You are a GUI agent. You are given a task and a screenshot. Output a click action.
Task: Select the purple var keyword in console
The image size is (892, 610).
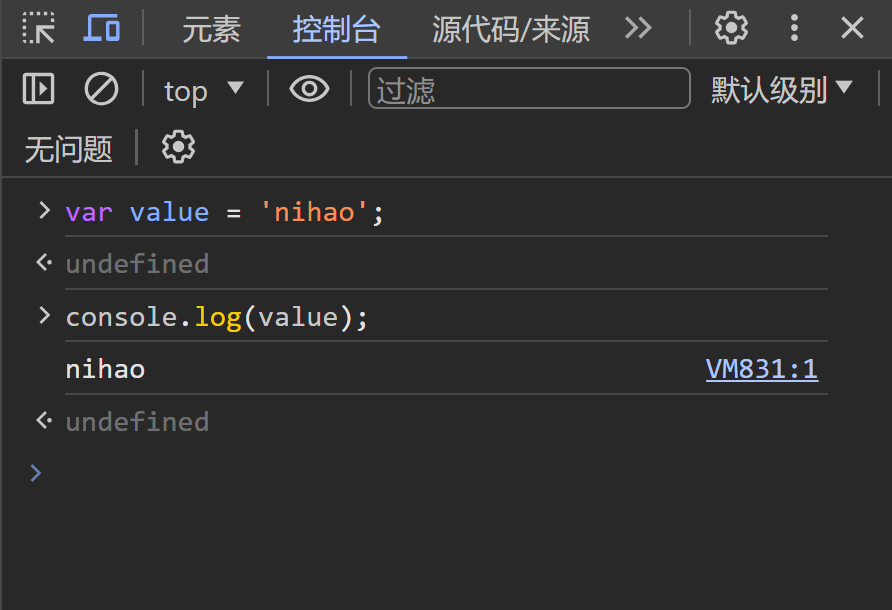pos(88,211)
